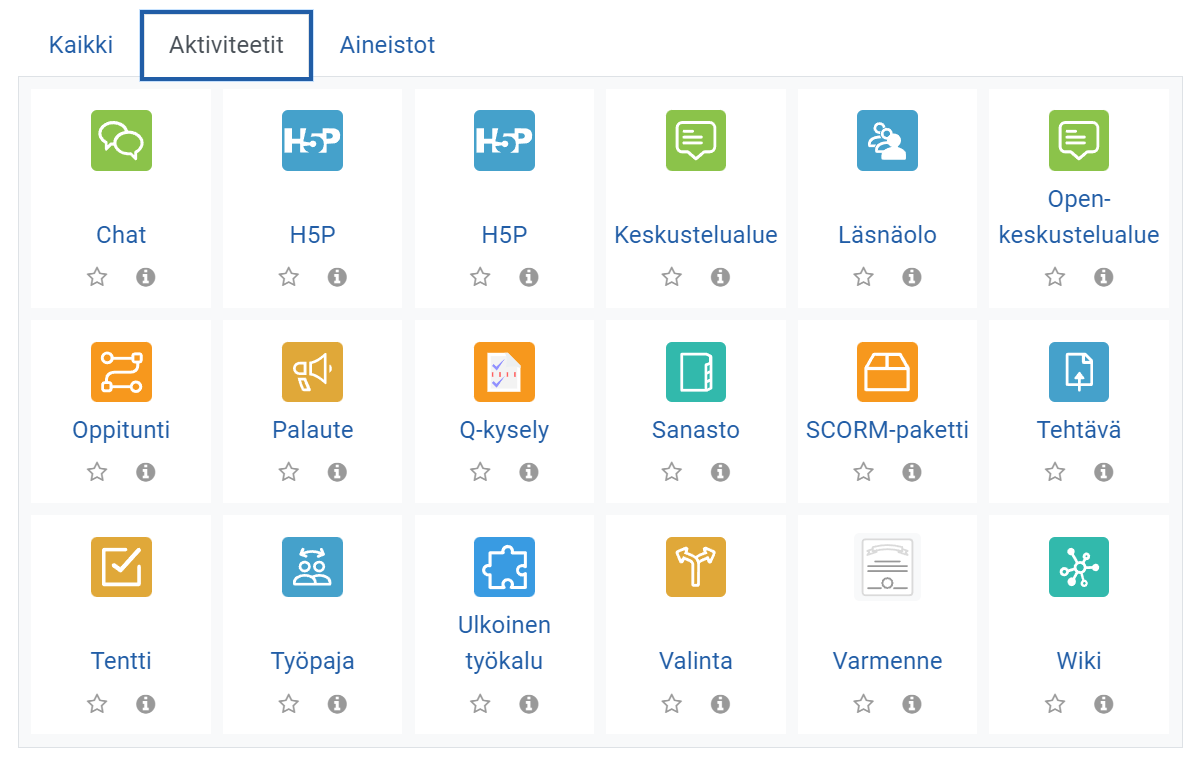1195x759 pixels.
Task: Show info about SCORM-paketti
Action: (x=911, y=472)
